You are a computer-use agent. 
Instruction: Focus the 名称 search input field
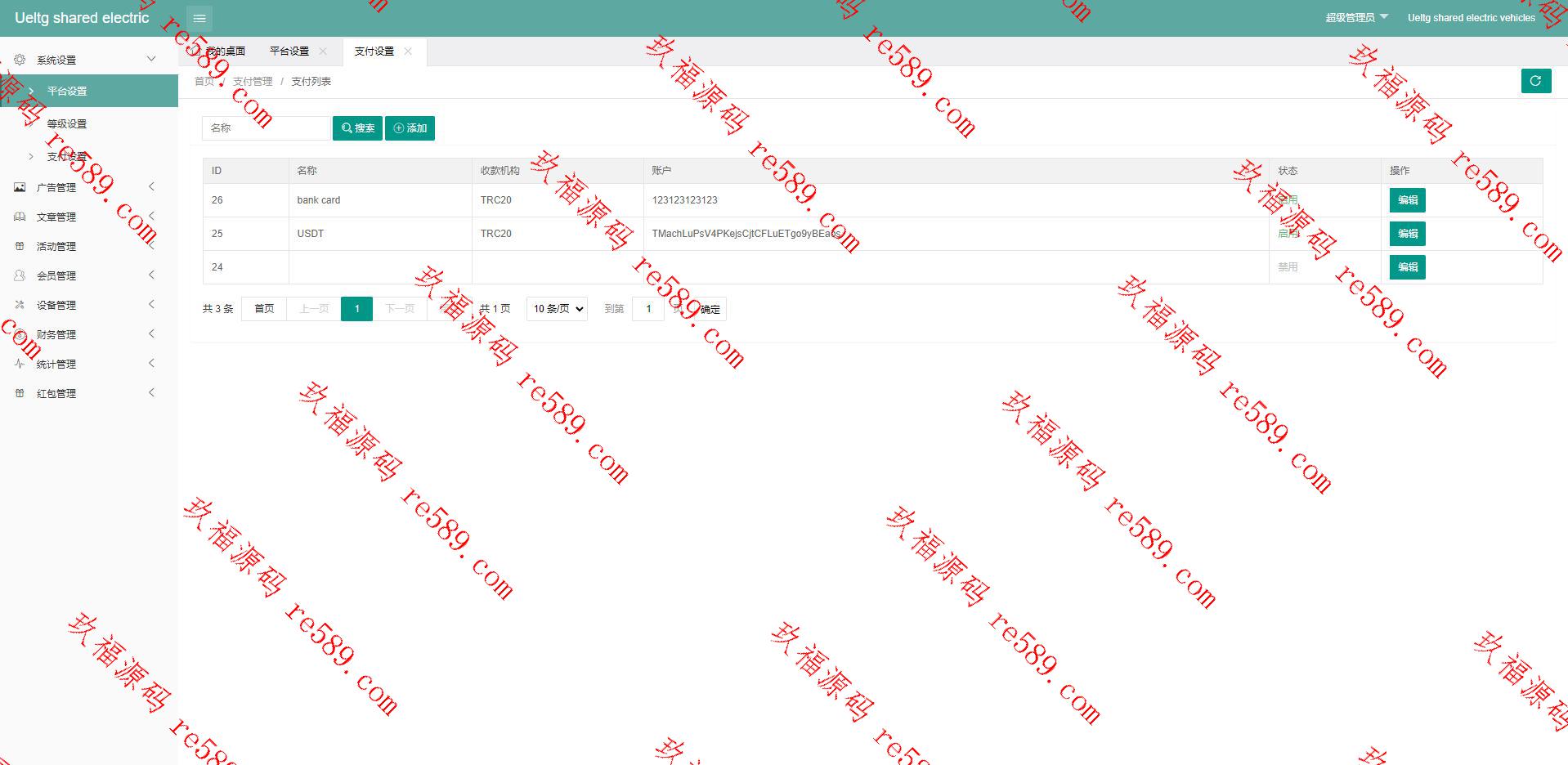pyautogui.click(x=266, y=128)
